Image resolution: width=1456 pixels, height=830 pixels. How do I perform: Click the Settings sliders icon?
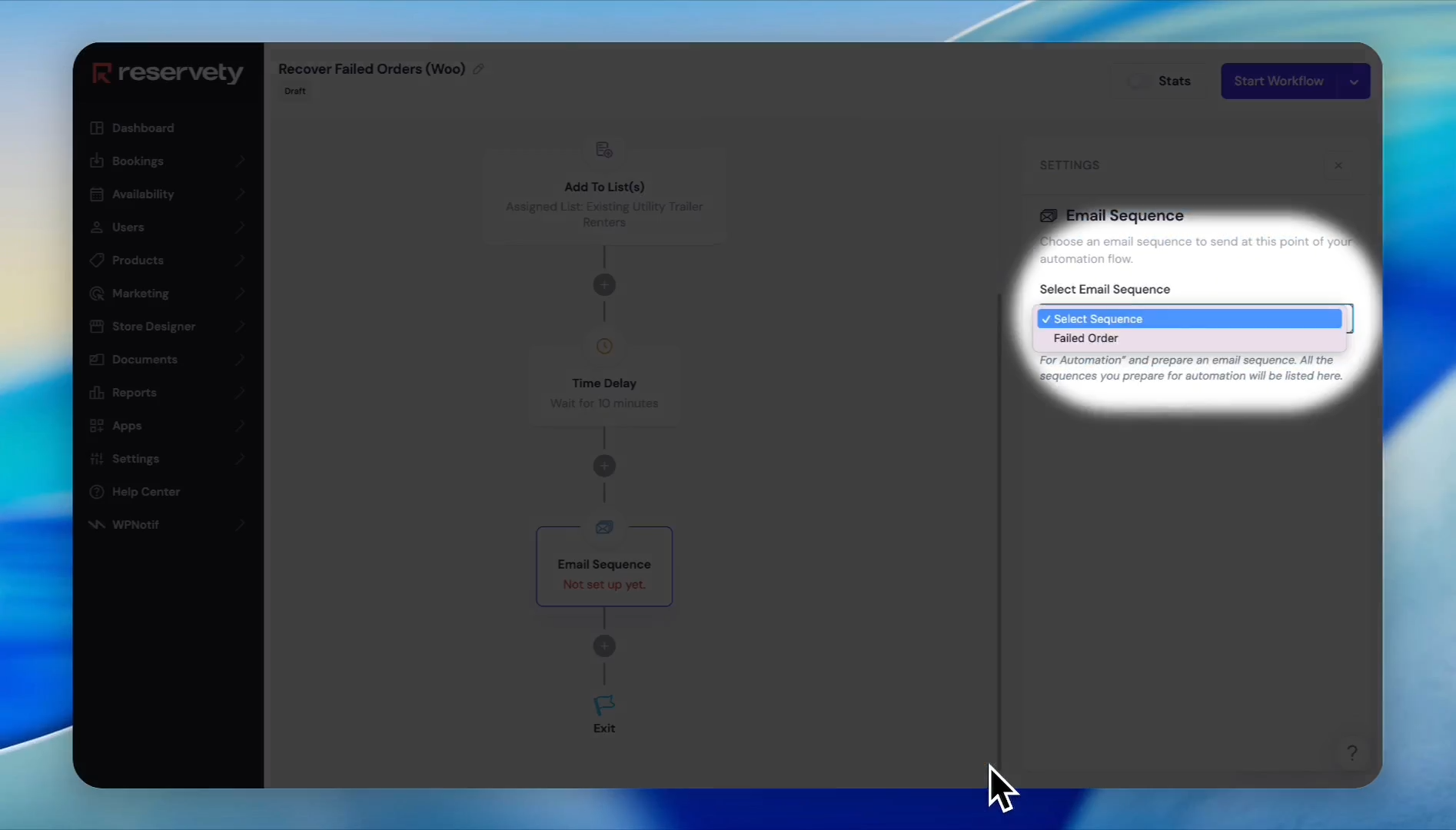tap(97, 458)
